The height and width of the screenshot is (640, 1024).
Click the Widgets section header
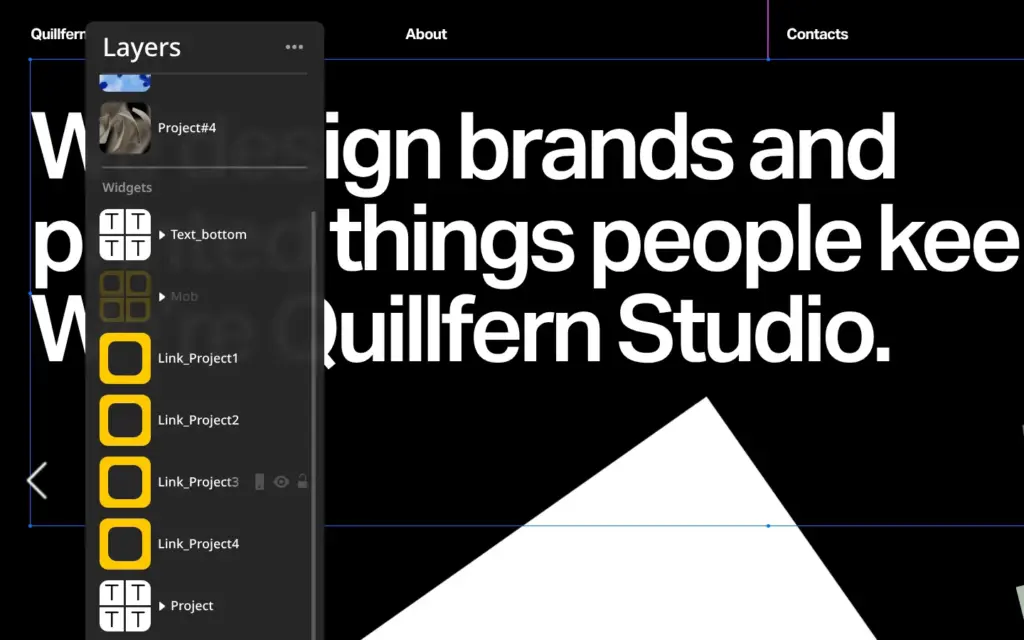pos(127,187)
